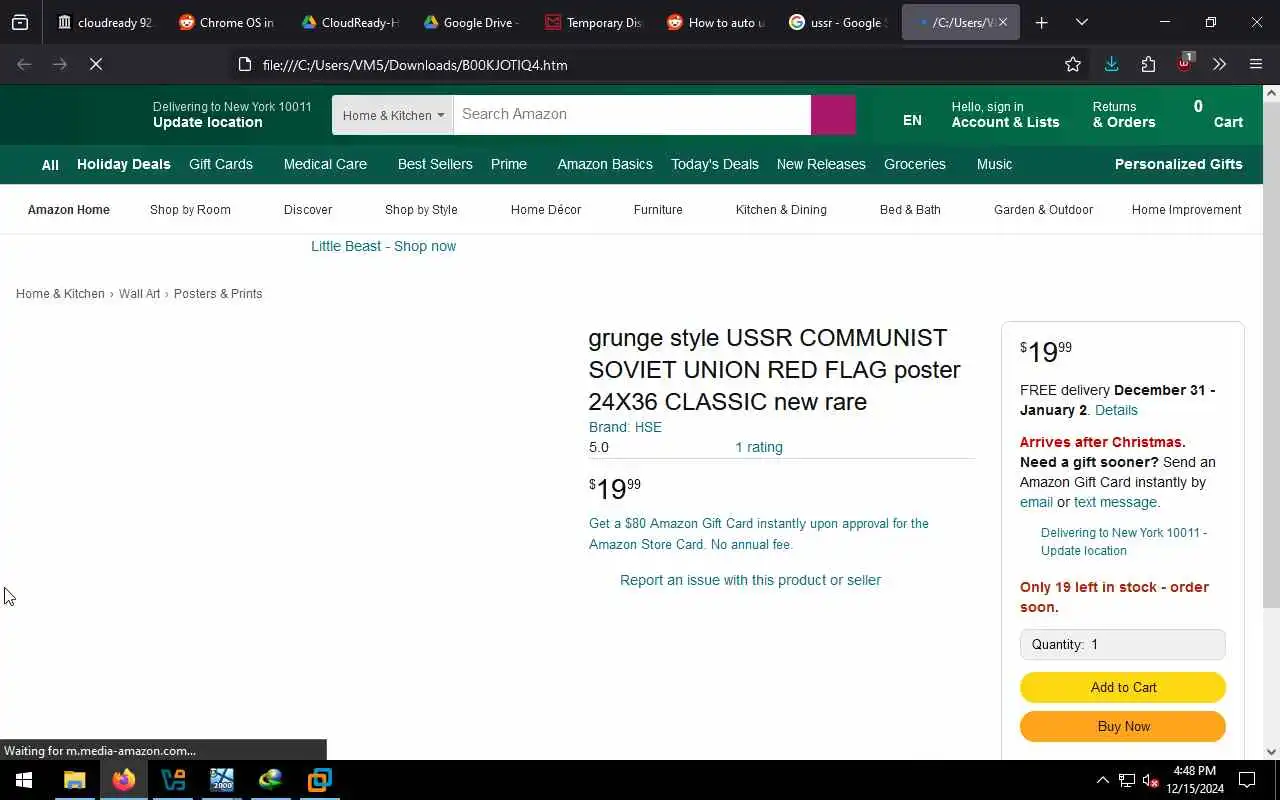1280x800 pixels.
Task: Report an issue with this product or seller
Action: (x=750, y=580)
